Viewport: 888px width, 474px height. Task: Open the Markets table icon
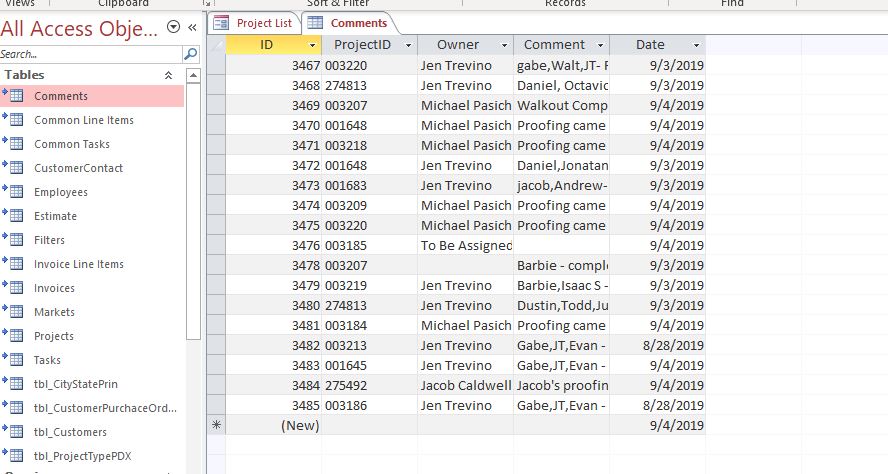pos(16,312)
